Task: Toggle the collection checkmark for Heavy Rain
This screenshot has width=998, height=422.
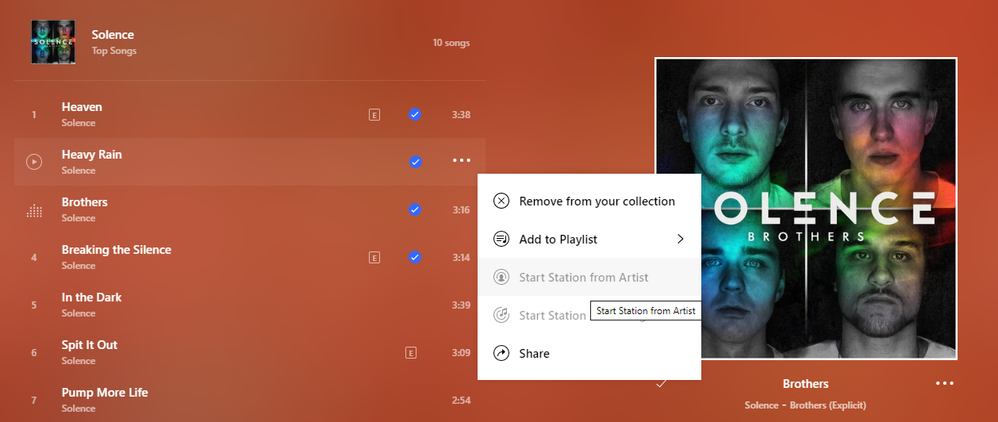Action: tap(415, 162)
